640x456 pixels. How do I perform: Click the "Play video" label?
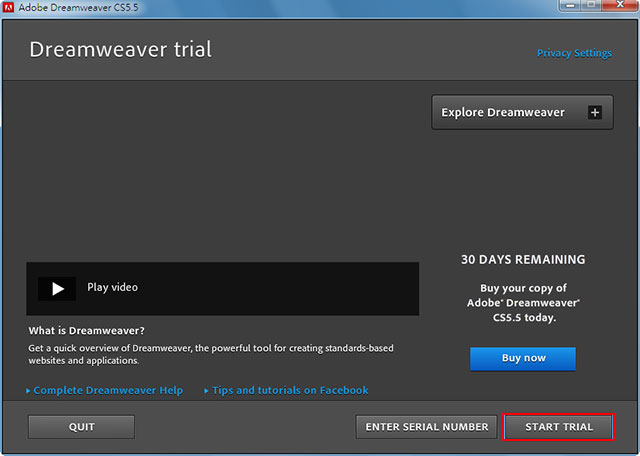[x=113, y=287]
